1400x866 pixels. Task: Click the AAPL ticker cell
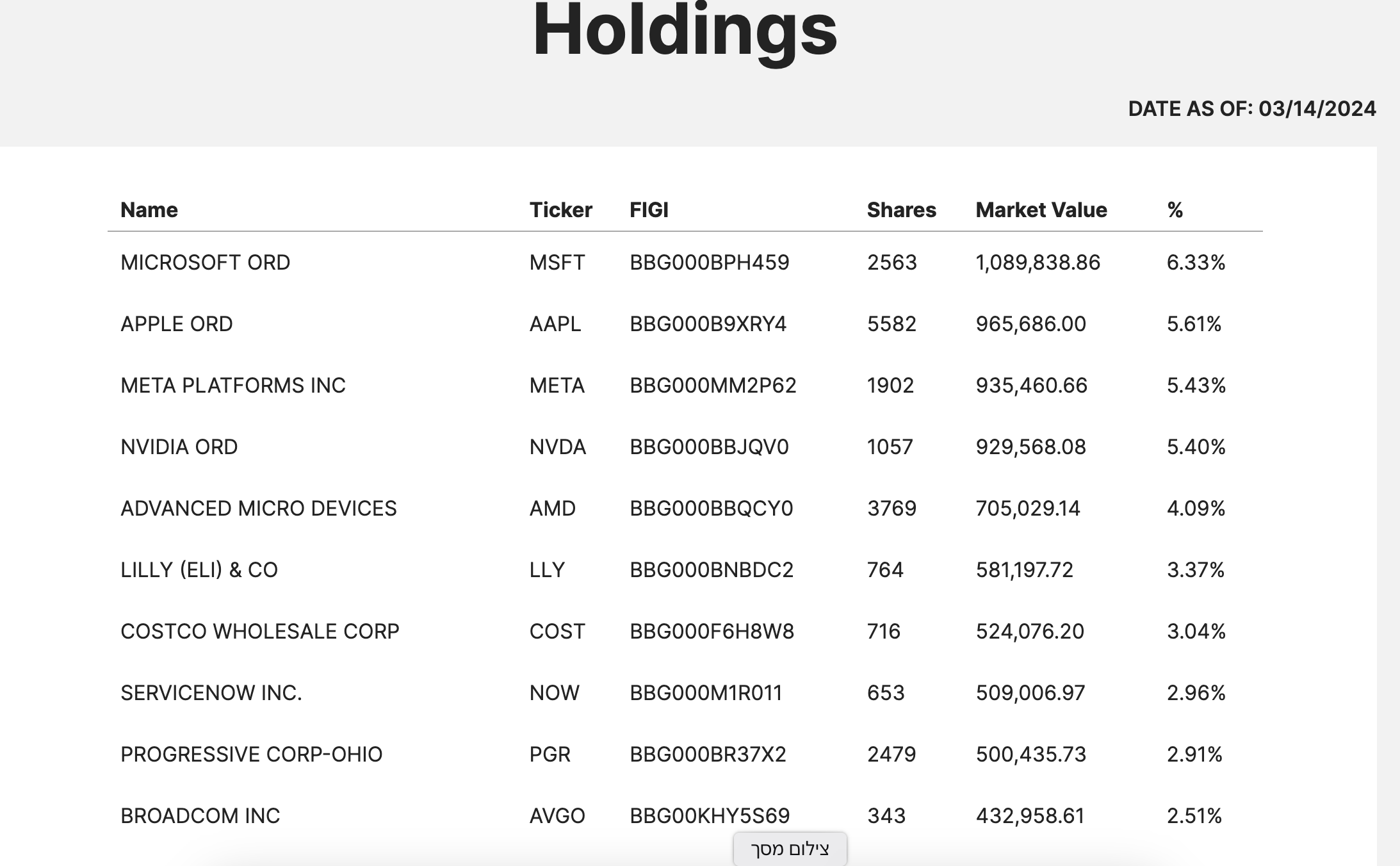[x=555, y=324]
